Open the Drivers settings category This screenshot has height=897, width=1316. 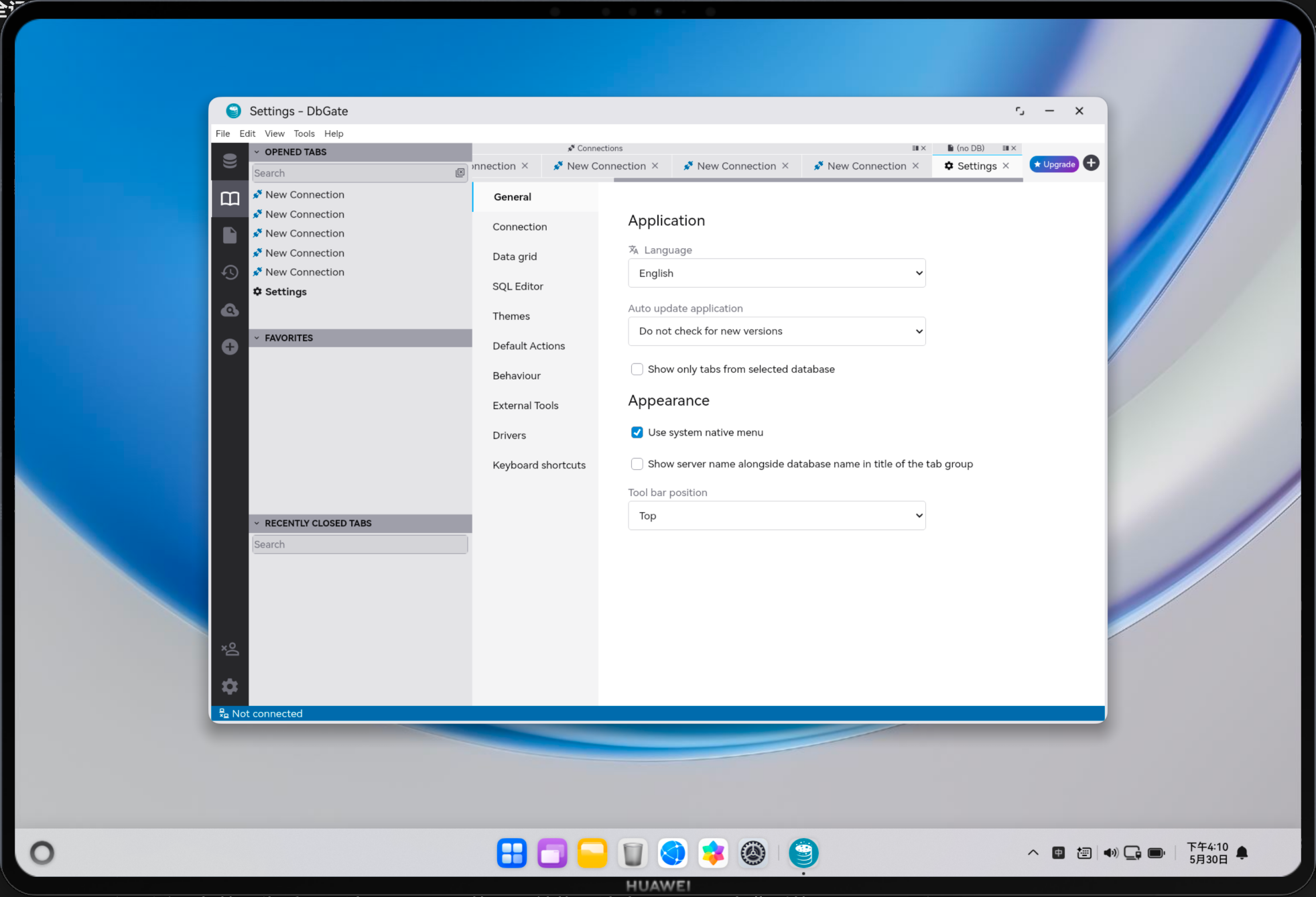tap(535, 435)
